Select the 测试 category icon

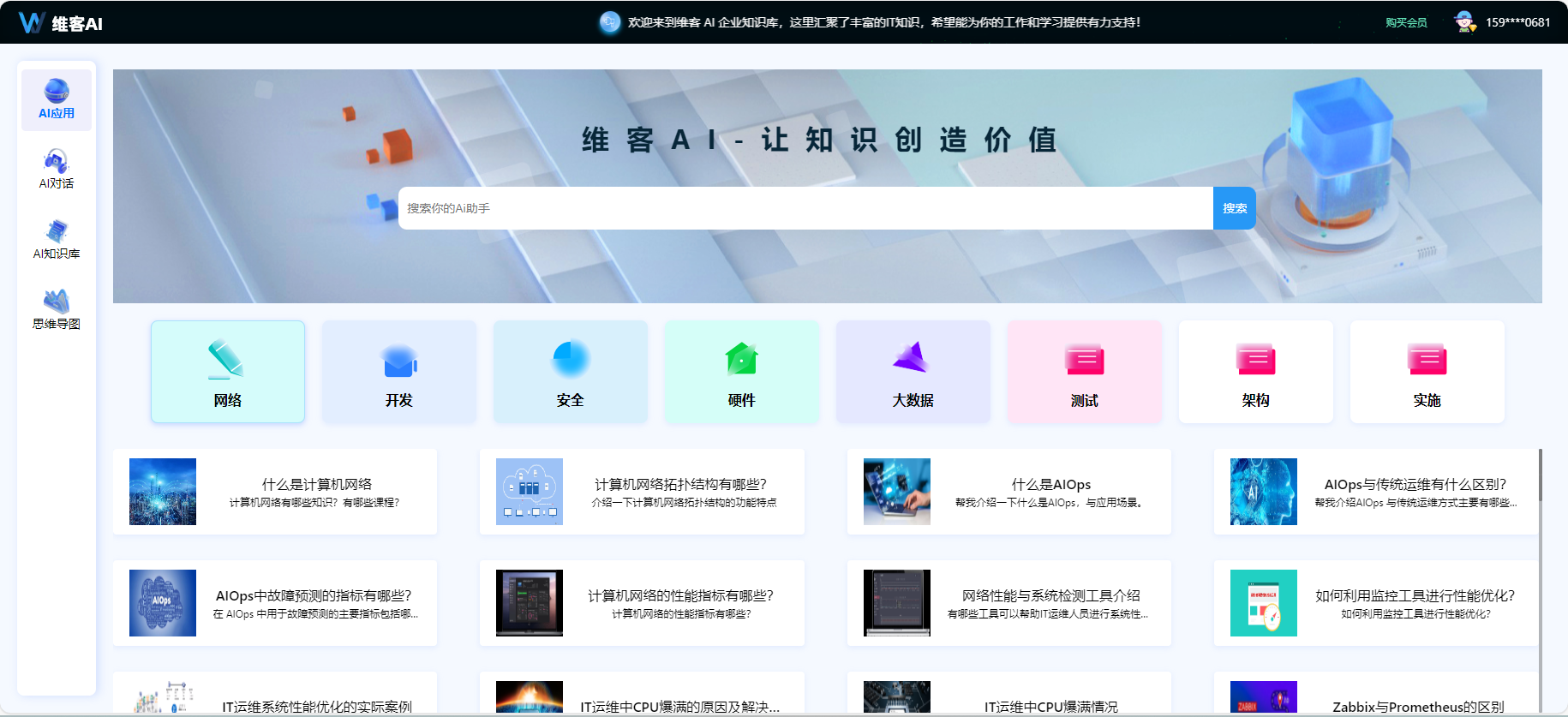pyautogui.click(x=1085, y=359)
